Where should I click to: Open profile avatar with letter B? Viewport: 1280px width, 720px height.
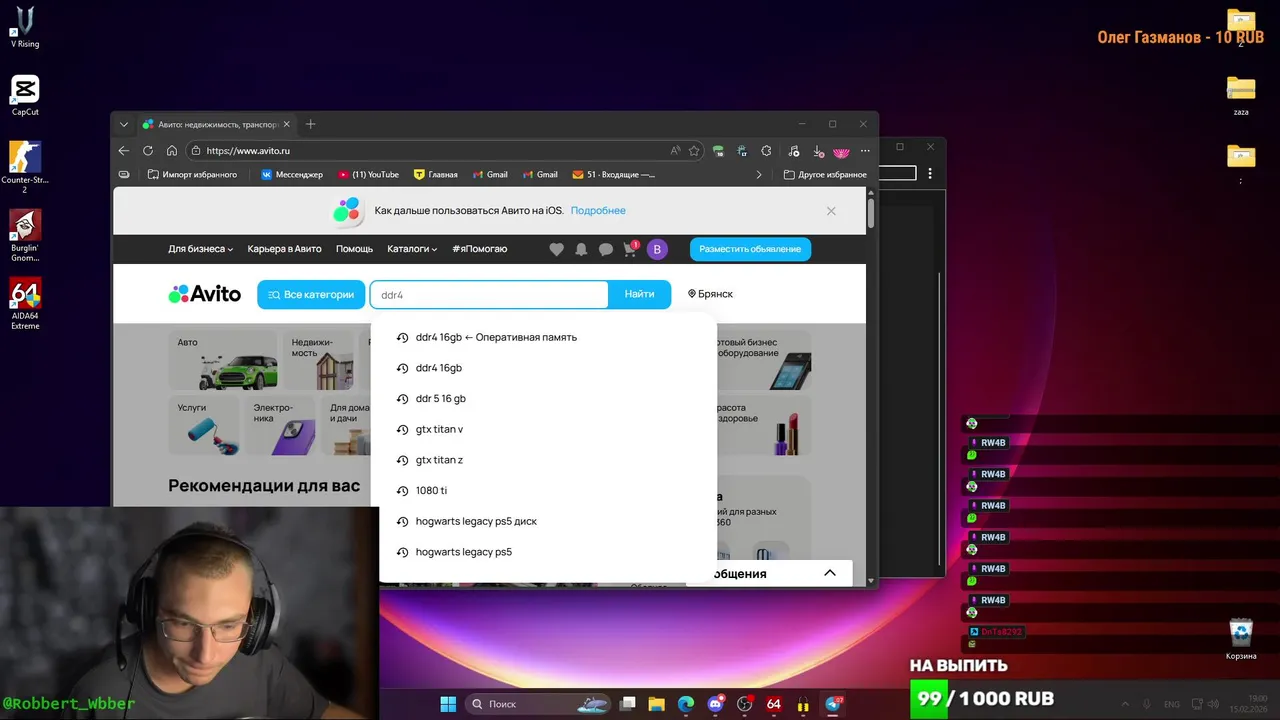pos(657,249)
